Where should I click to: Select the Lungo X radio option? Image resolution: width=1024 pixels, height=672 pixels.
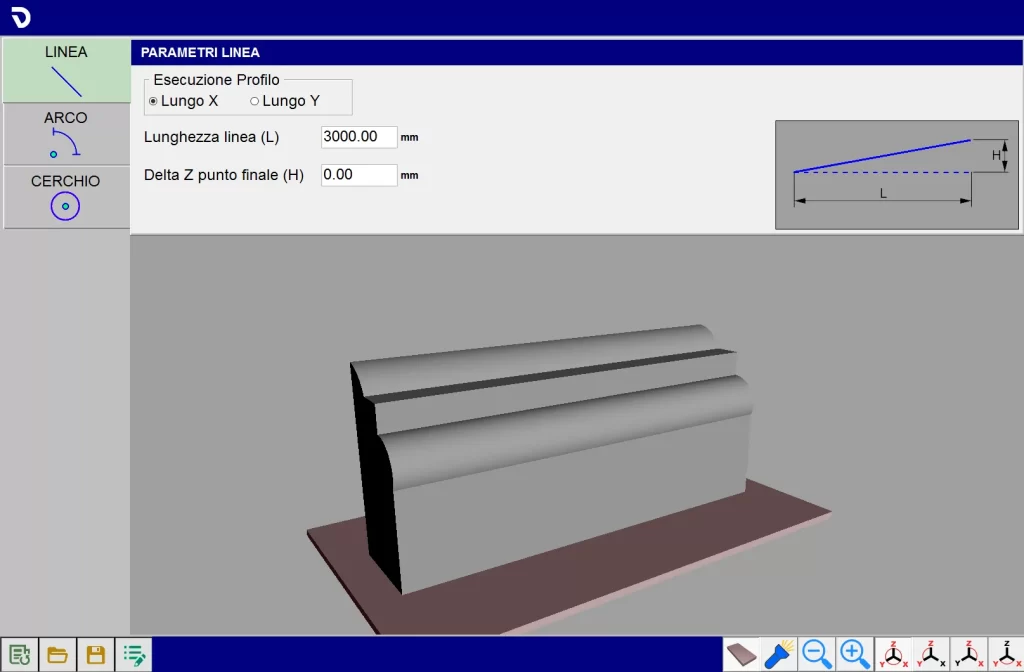tap(184, 101)
